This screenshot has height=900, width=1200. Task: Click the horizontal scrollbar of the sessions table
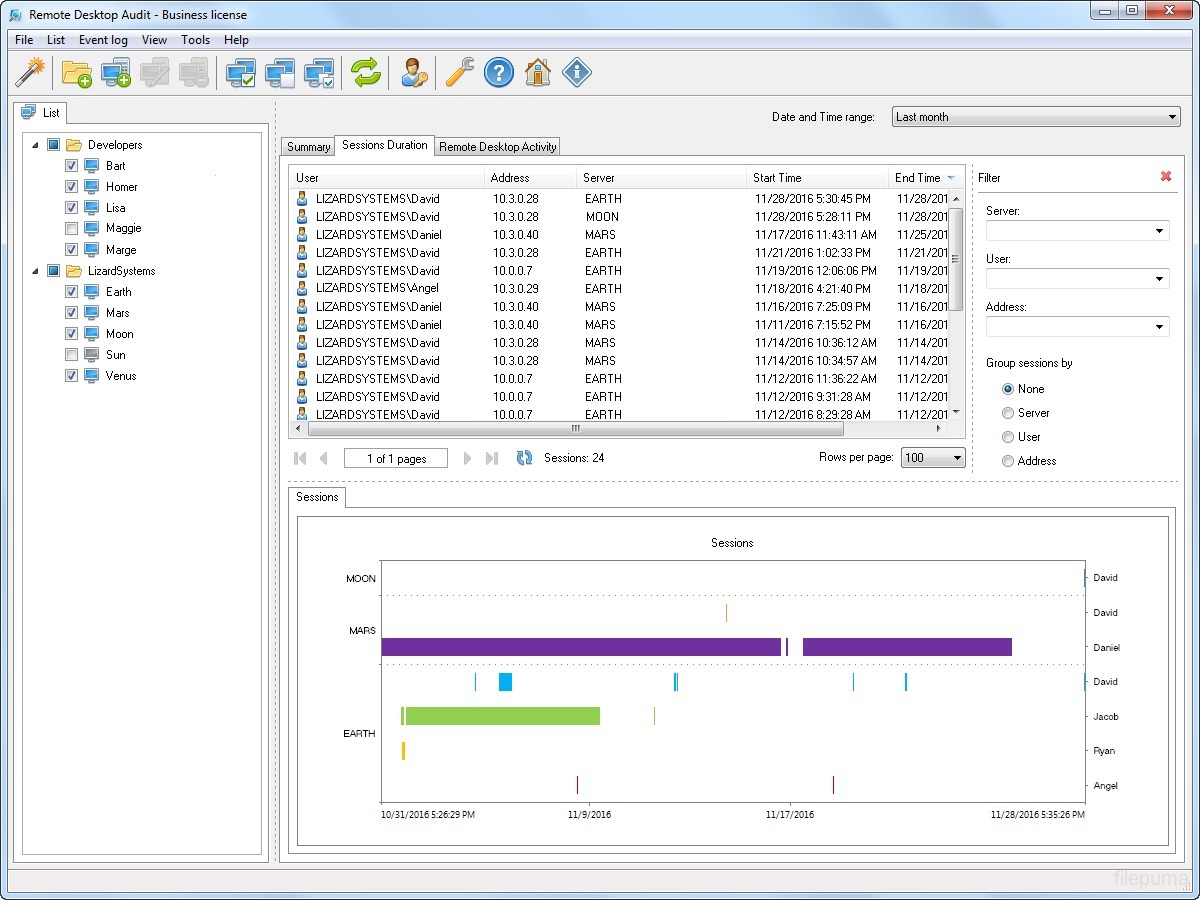pyautogui.click(x=575, y=428)
